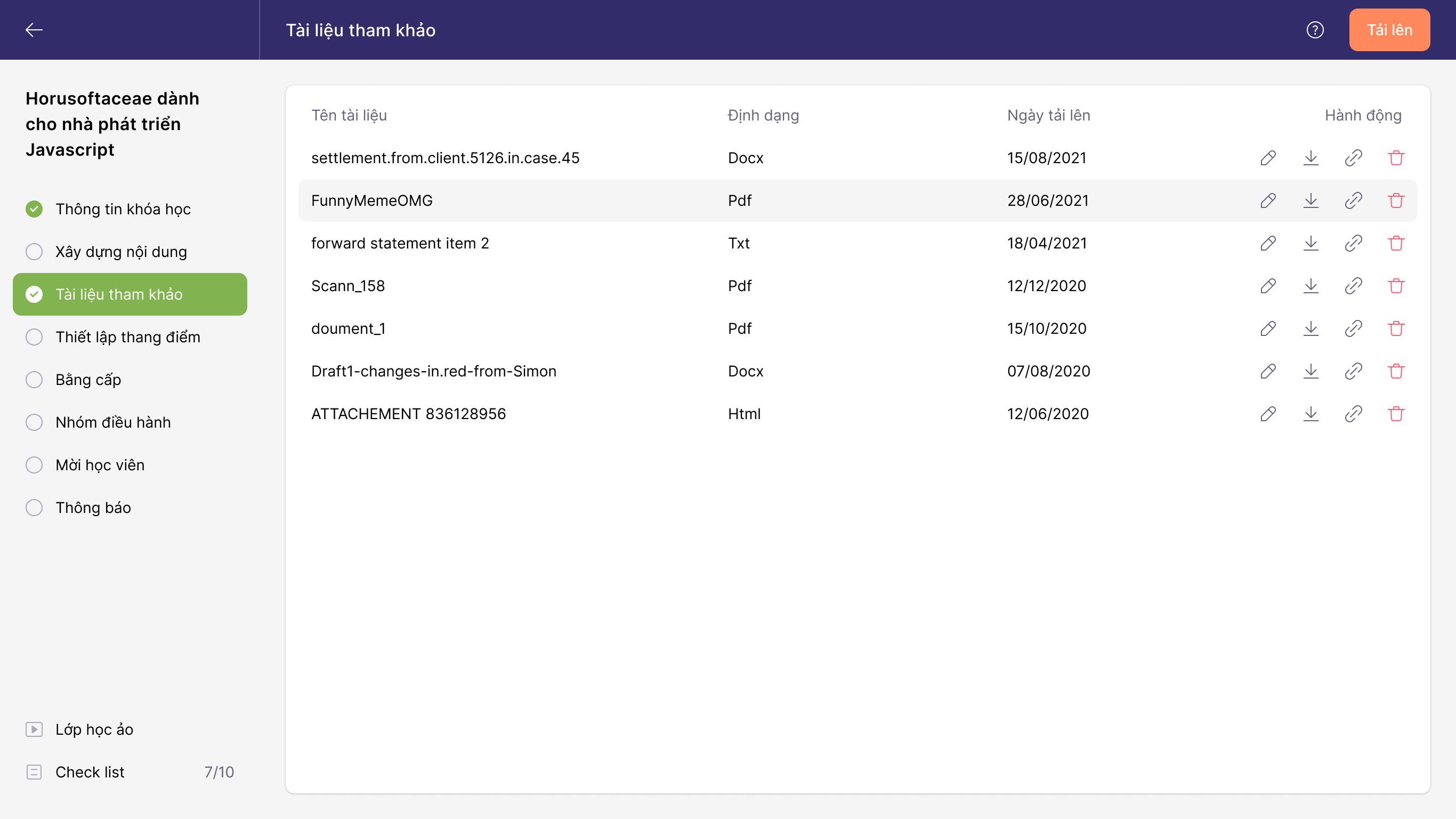
Task: Download settlement.from.client.5126.in.case.45 document
Action: tap(1310, 158)
